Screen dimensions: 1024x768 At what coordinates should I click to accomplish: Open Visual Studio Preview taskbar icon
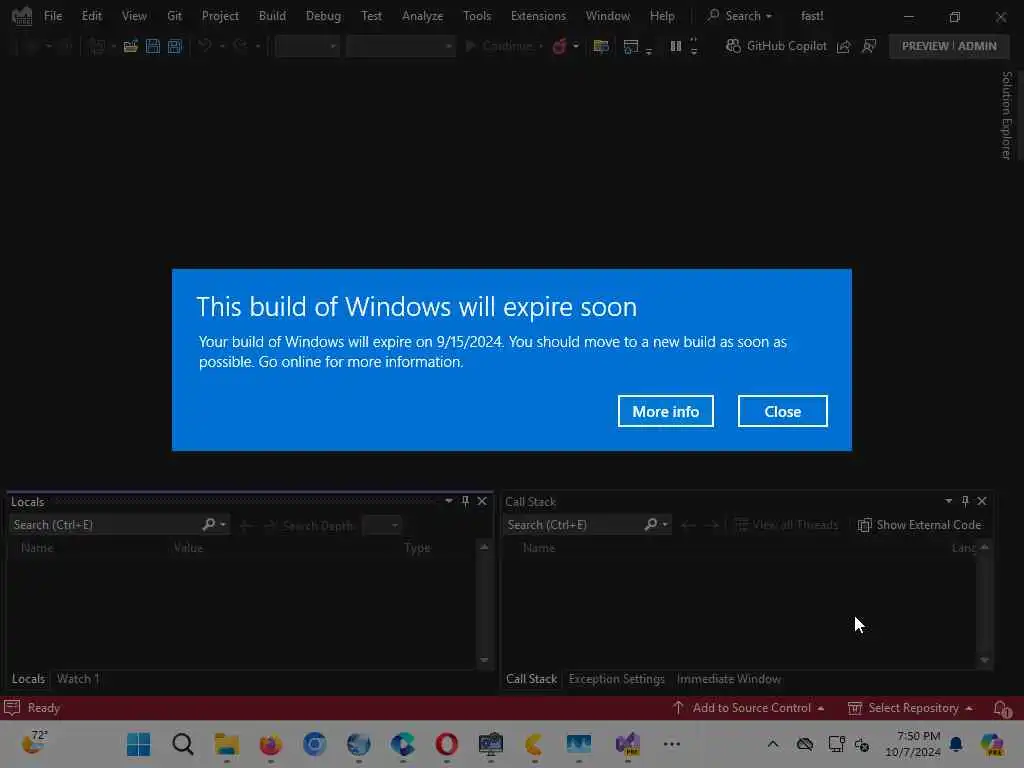(x=628, y=744)
